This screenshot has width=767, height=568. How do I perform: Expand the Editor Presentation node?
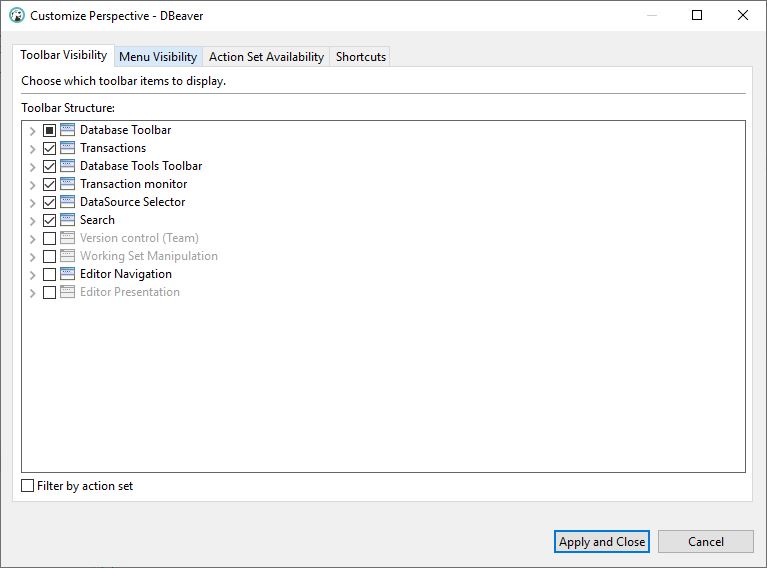(x=32, y=293)
